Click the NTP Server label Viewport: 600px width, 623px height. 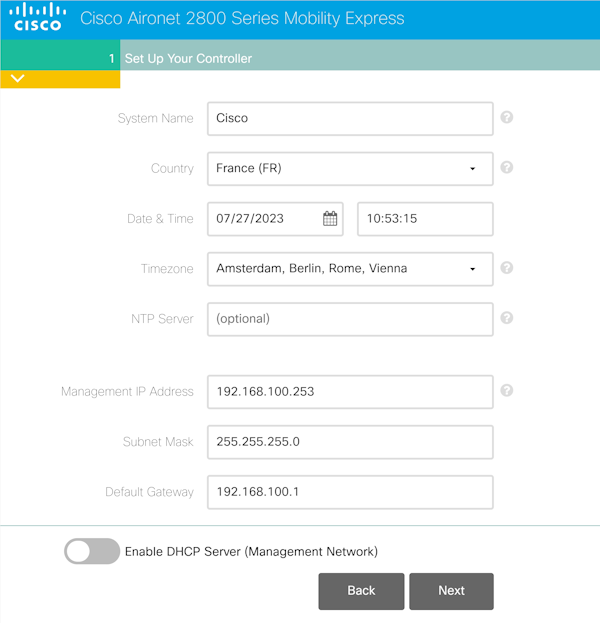(x=162, y=319)
